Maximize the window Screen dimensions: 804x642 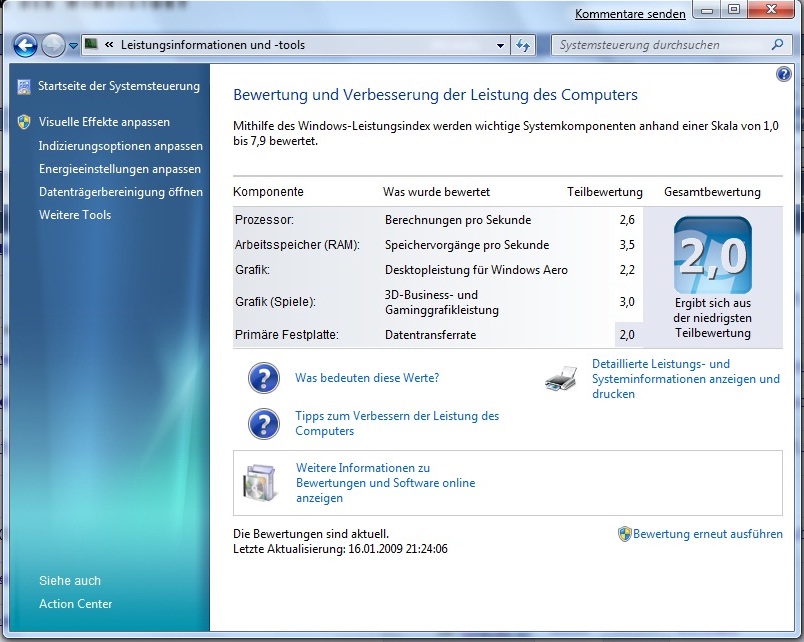[734, 10]
